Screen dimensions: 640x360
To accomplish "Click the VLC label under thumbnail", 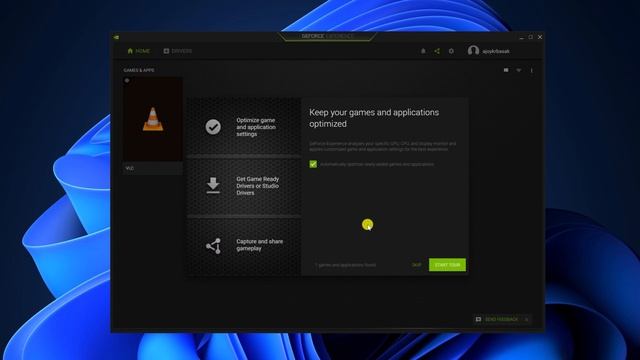I will tap(130, 168).
